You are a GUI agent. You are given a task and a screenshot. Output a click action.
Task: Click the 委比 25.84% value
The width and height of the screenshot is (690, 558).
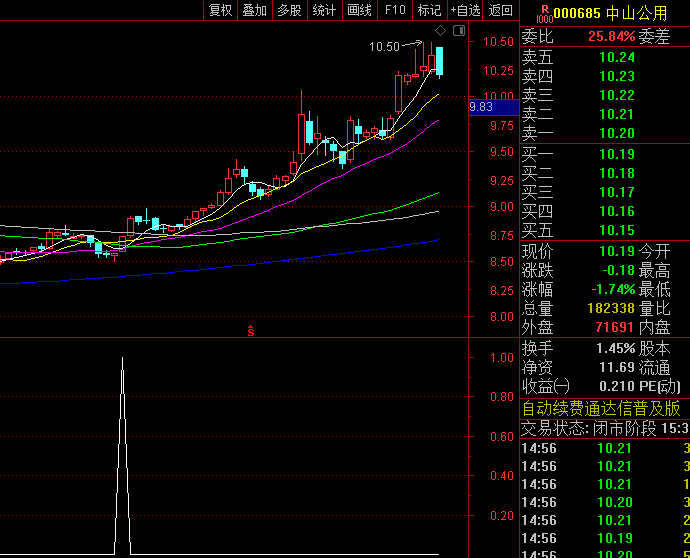(x=612, y=36)
